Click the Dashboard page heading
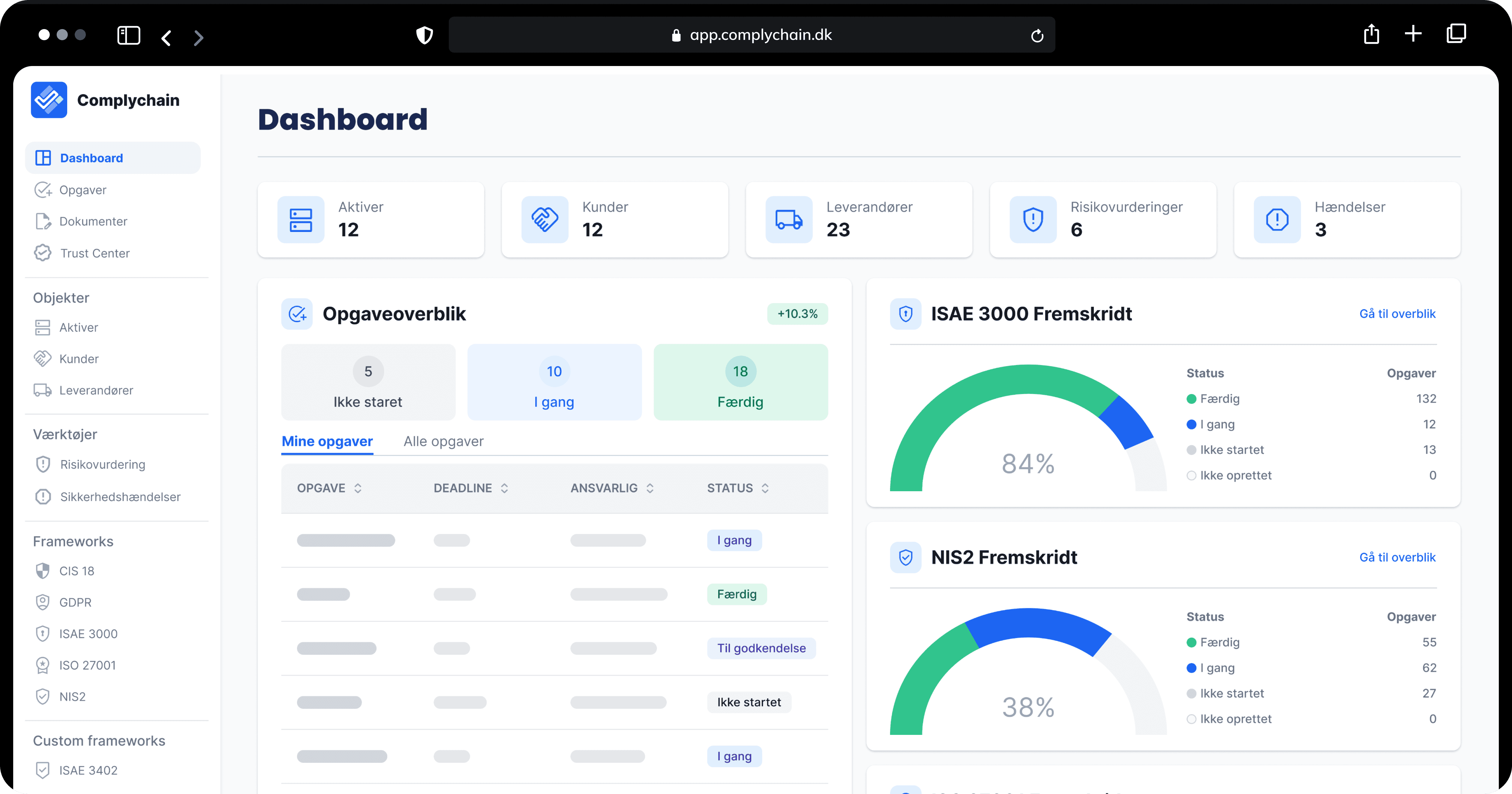1512x794 pixels. (343, 119)
